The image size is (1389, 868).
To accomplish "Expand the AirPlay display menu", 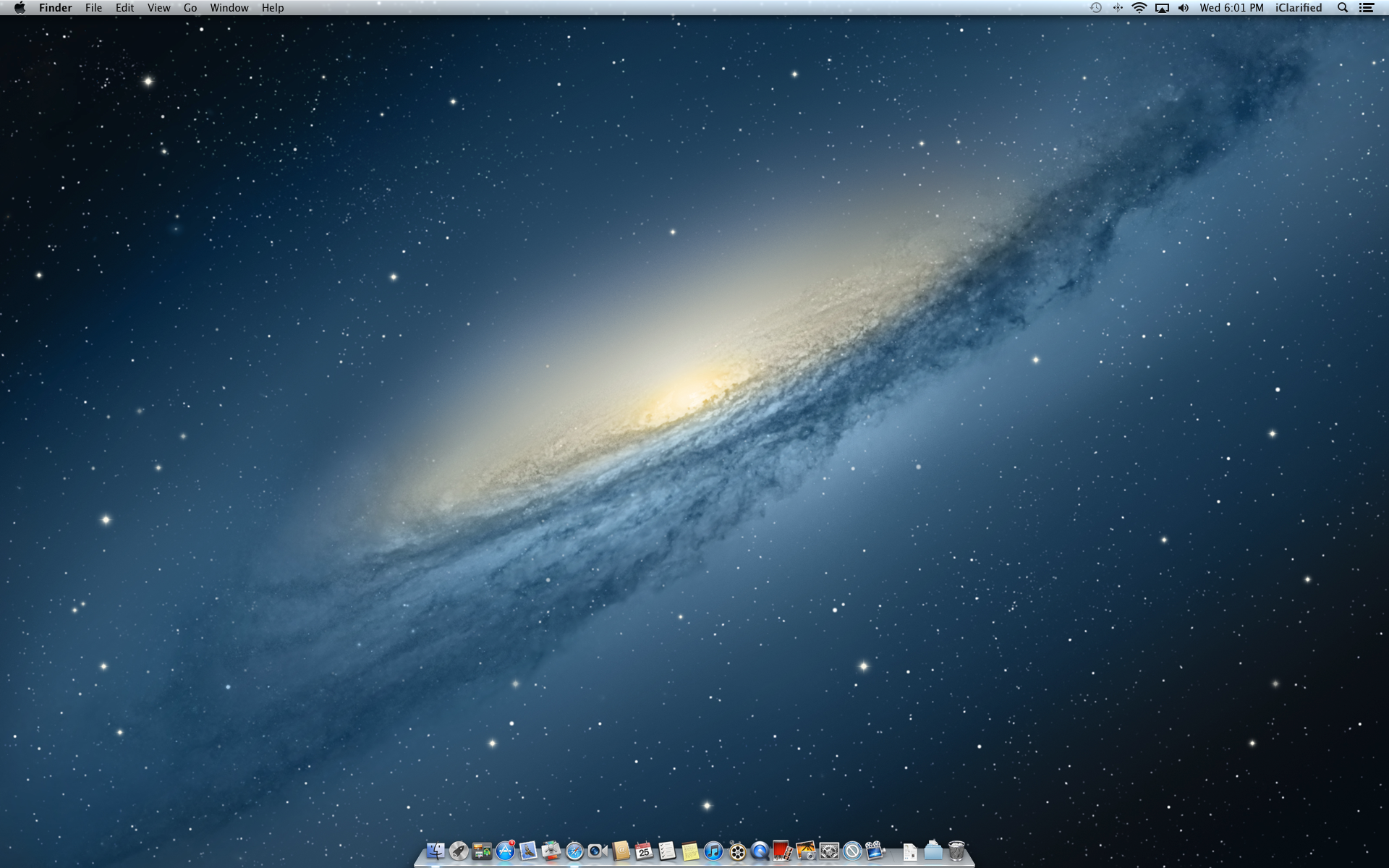I will click(x=1162, y=8).
